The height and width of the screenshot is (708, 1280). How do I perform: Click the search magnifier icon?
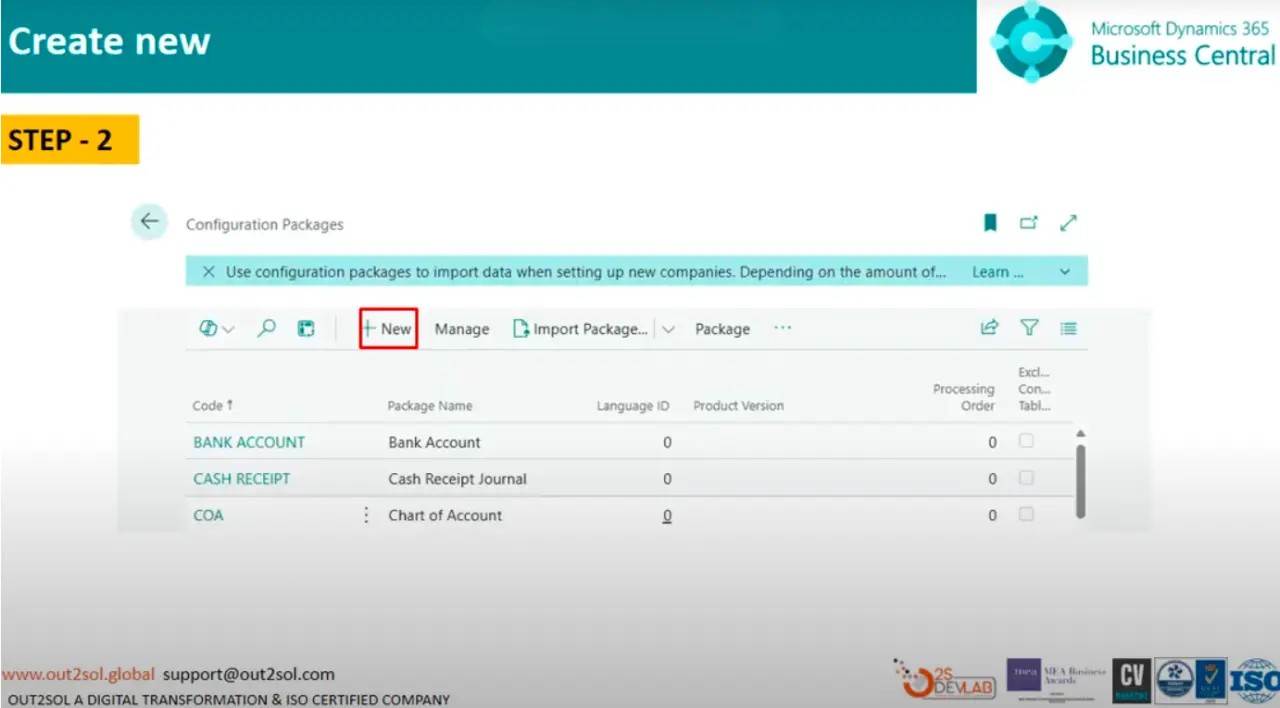click(x=266, y=328)
